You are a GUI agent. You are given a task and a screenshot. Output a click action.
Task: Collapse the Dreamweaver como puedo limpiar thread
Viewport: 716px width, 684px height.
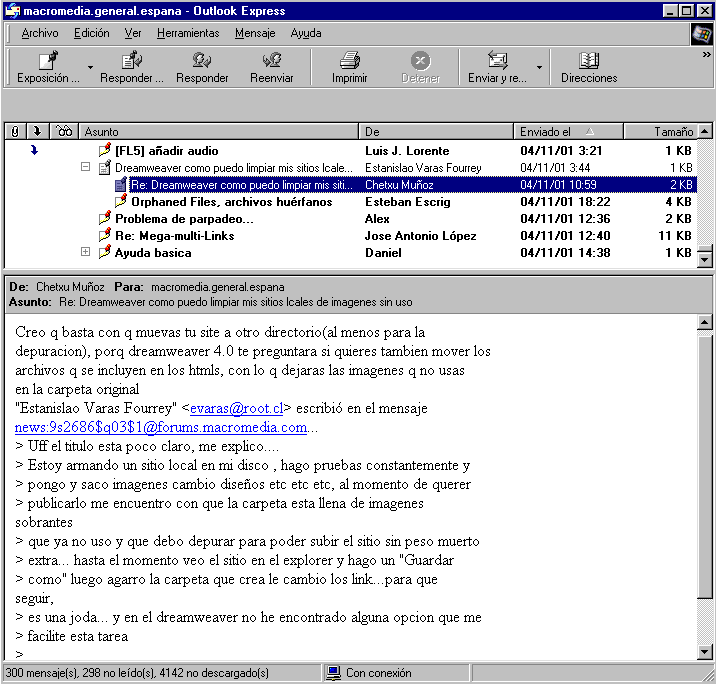85,167
